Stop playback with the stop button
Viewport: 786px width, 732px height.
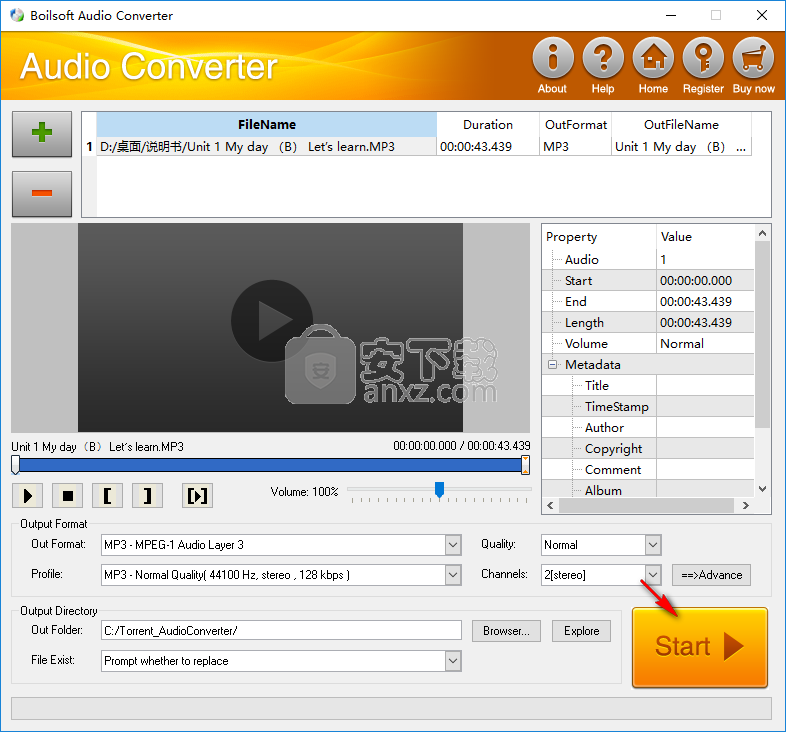(68, 496)
